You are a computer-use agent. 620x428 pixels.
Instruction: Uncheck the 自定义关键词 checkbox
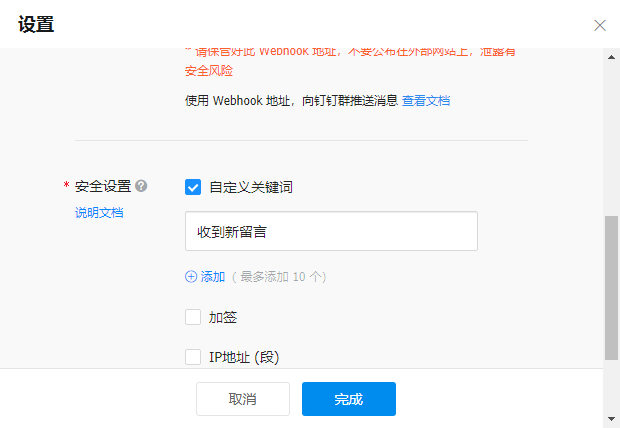[193, 187]
